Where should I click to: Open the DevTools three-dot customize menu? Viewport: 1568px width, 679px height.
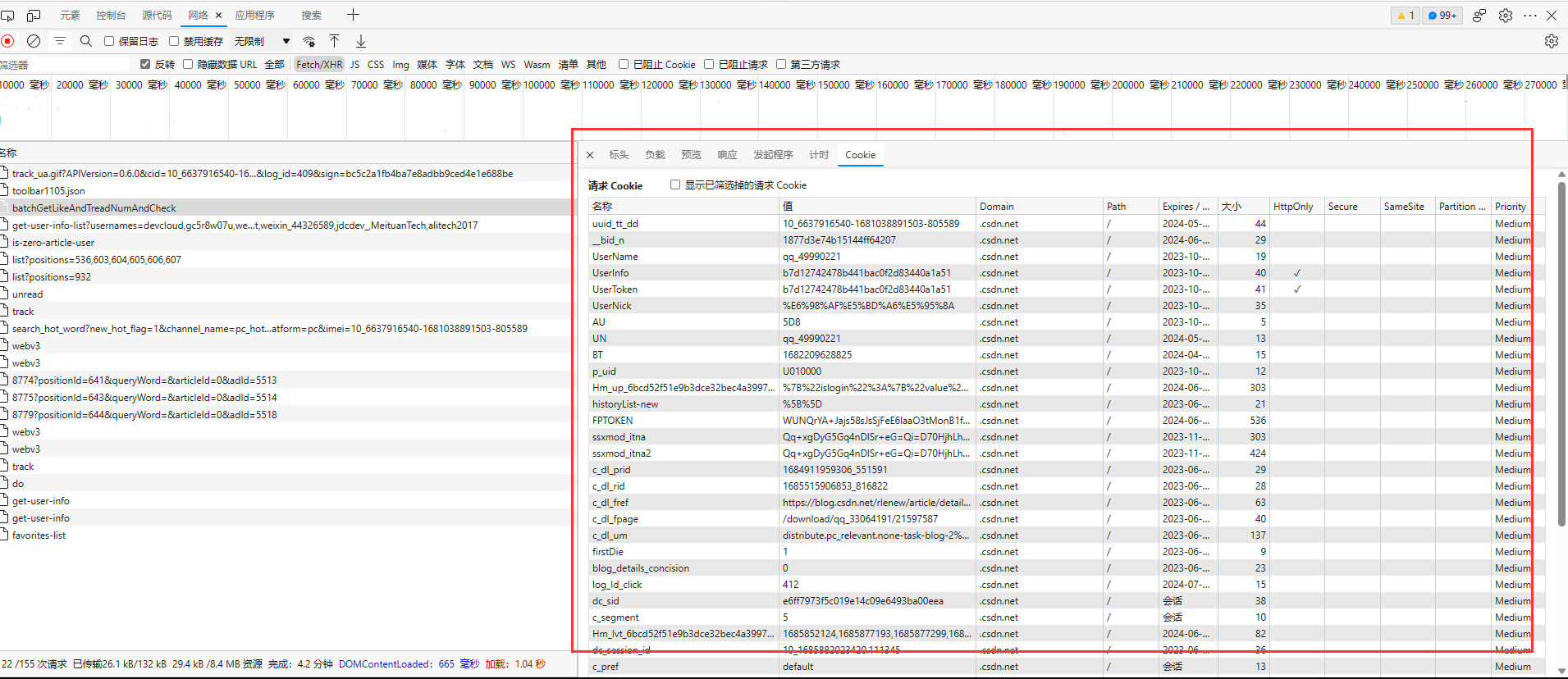[x=1530, y=15]
